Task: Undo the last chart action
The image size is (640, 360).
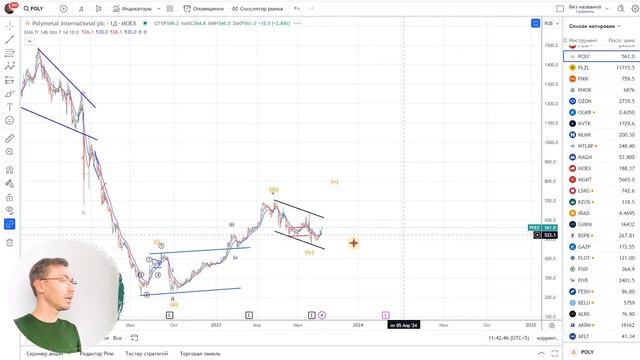Action: (297, 9)
